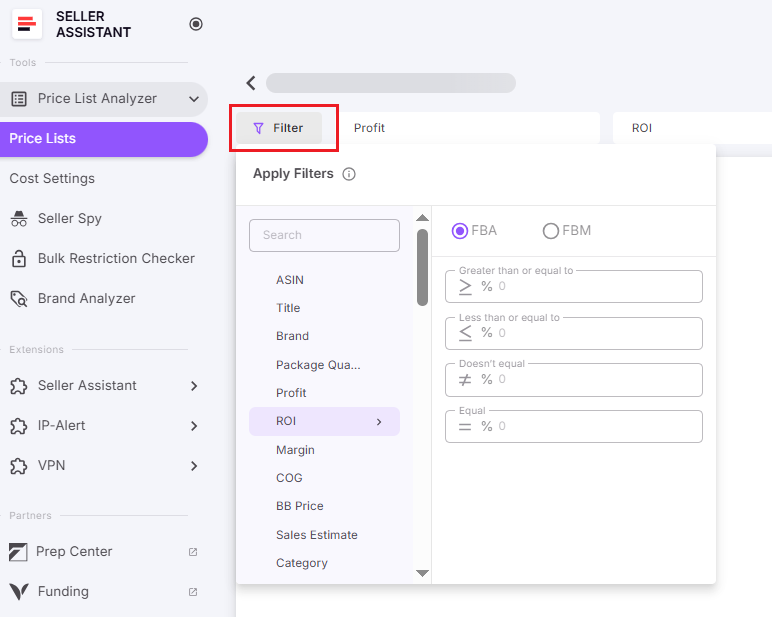Select ASIN in filter list
772x617 pixels.
click(290, 280)
